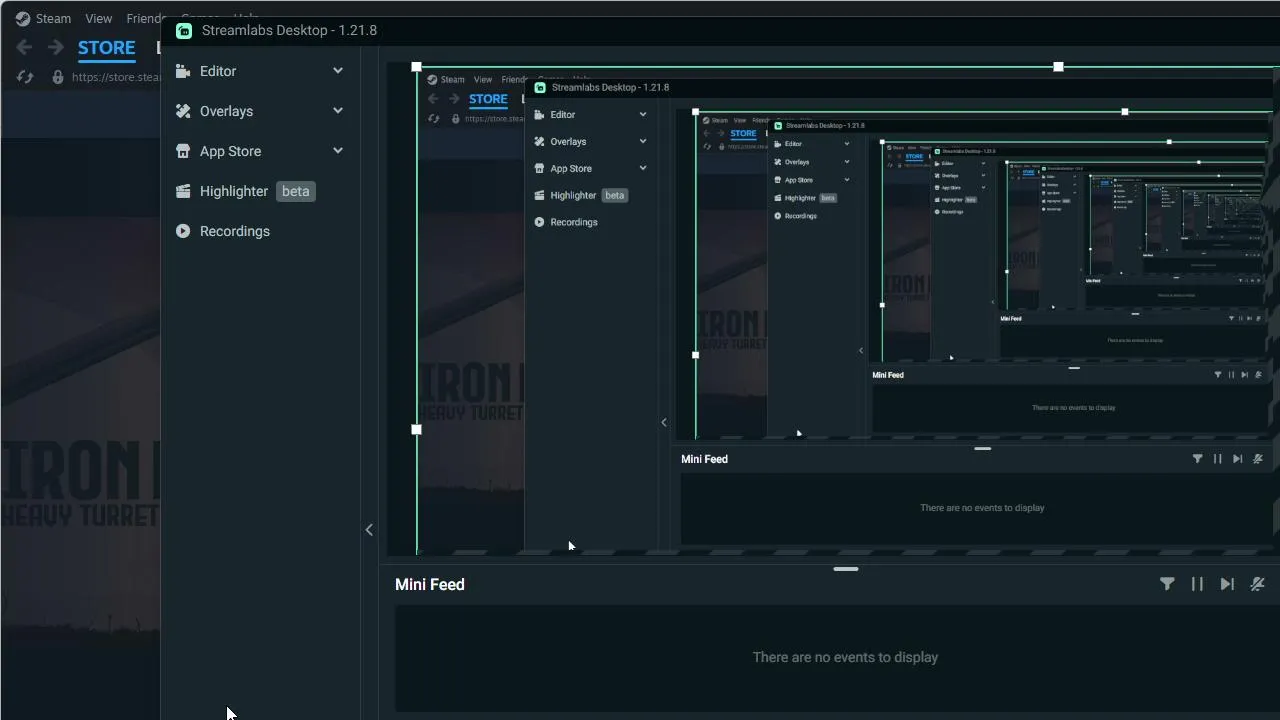Pause the Mini Feed alert queue
1280x720 pixels.
click(1197, 584)
